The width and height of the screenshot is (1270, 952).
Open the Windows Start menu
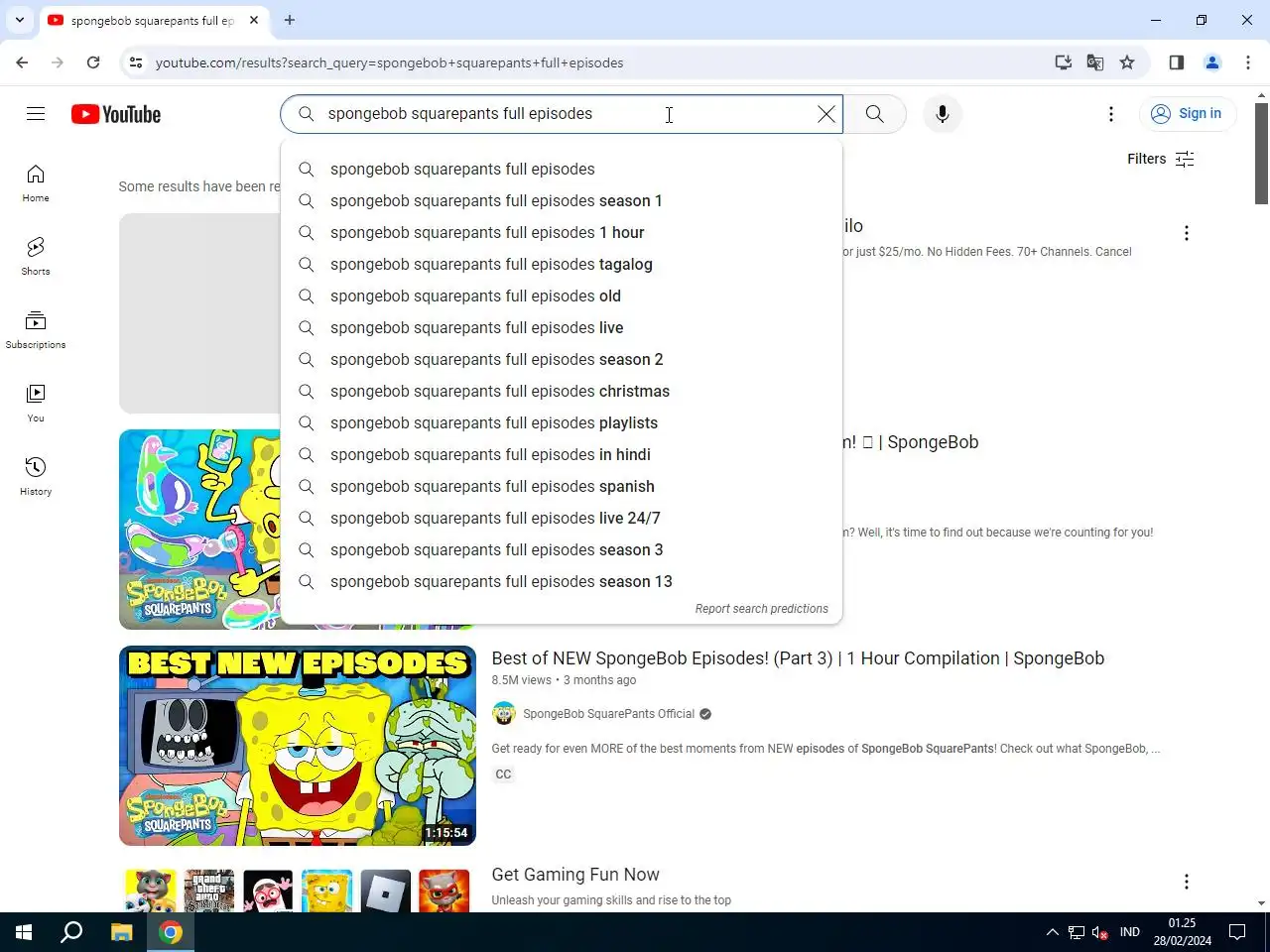click(x=24, y=932)
